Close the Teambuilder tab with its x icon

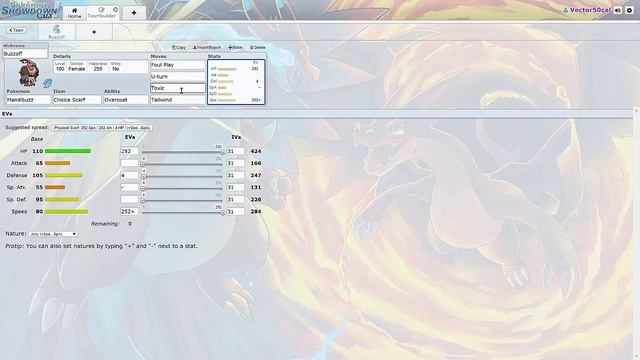coord(116,10)
